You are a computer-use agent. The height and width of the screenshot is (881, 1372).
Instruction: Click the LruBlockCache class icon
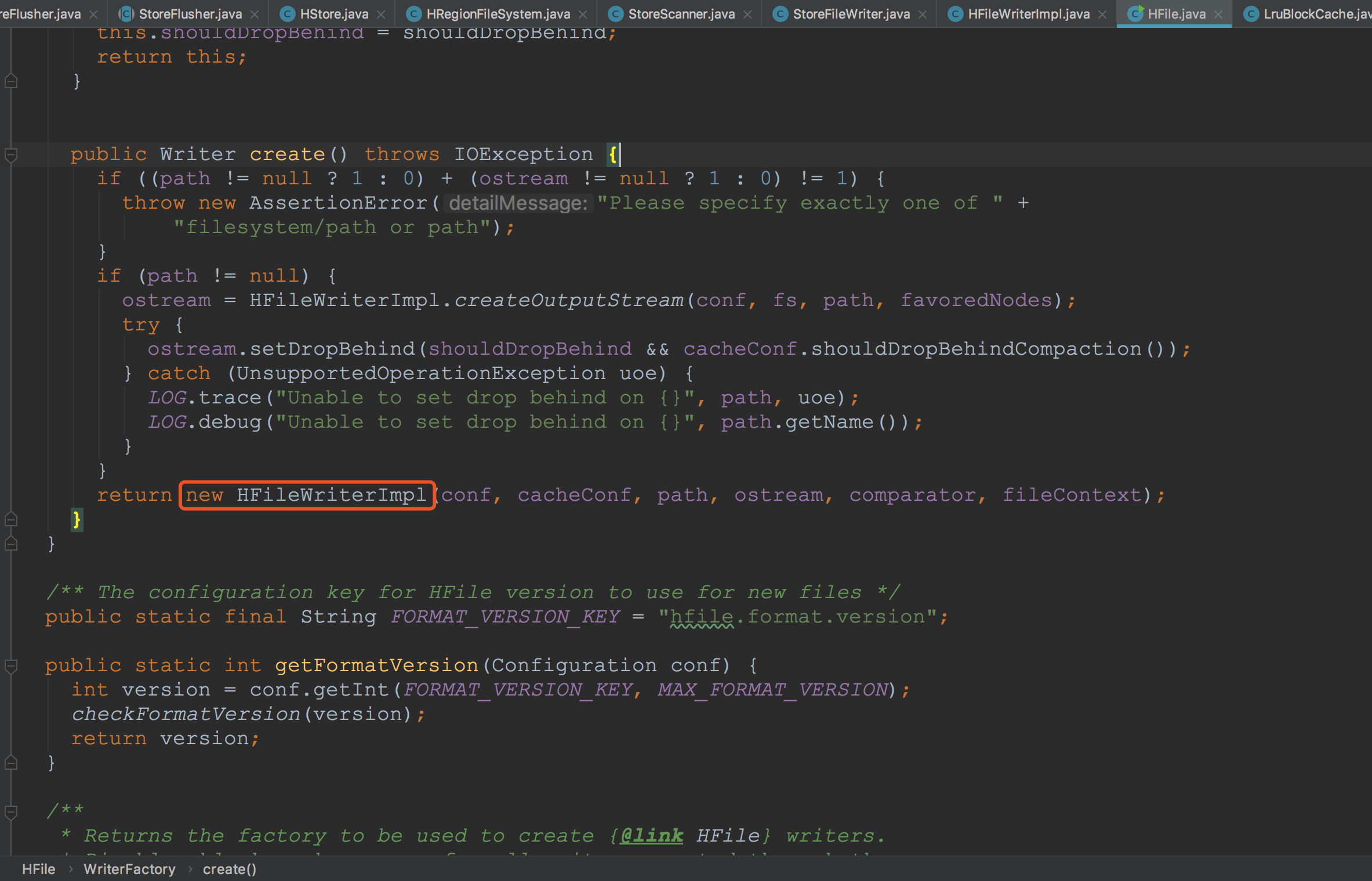[1251, 14]
